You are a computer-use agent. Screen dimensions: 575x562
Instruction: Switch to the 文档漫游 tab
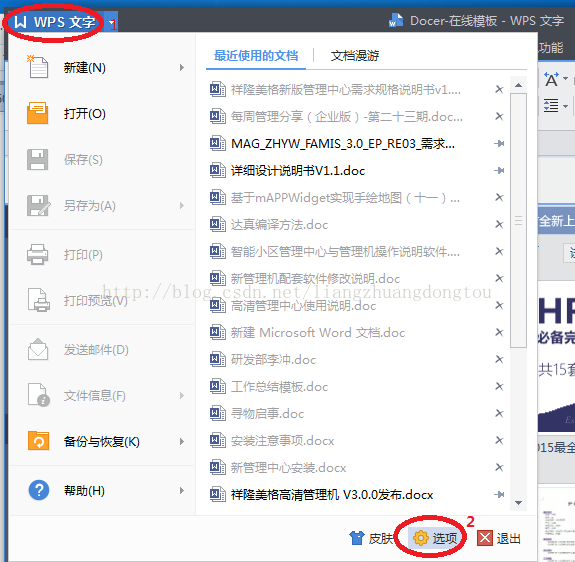pyautogui.click(x=355, y=56)
